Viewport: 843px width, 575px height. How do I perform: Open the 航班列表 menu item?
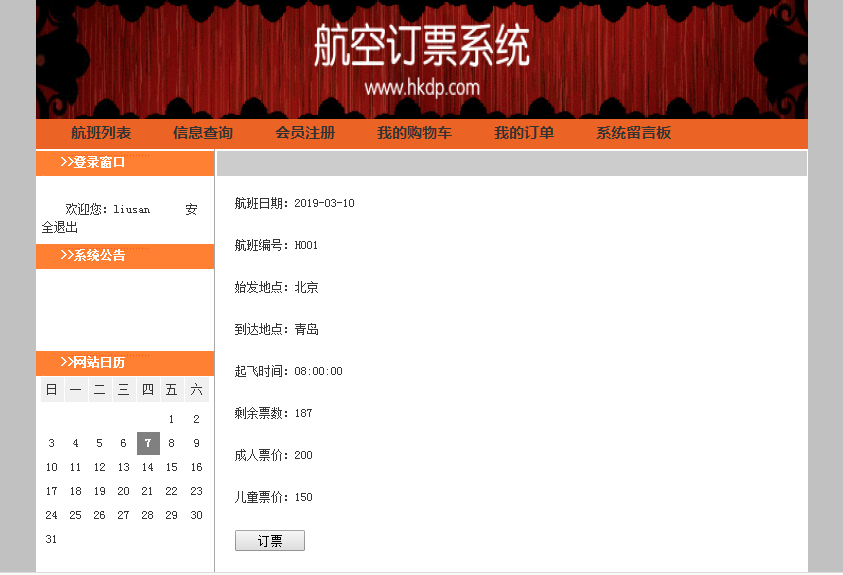pyautogui.click(x=101, y=133)
